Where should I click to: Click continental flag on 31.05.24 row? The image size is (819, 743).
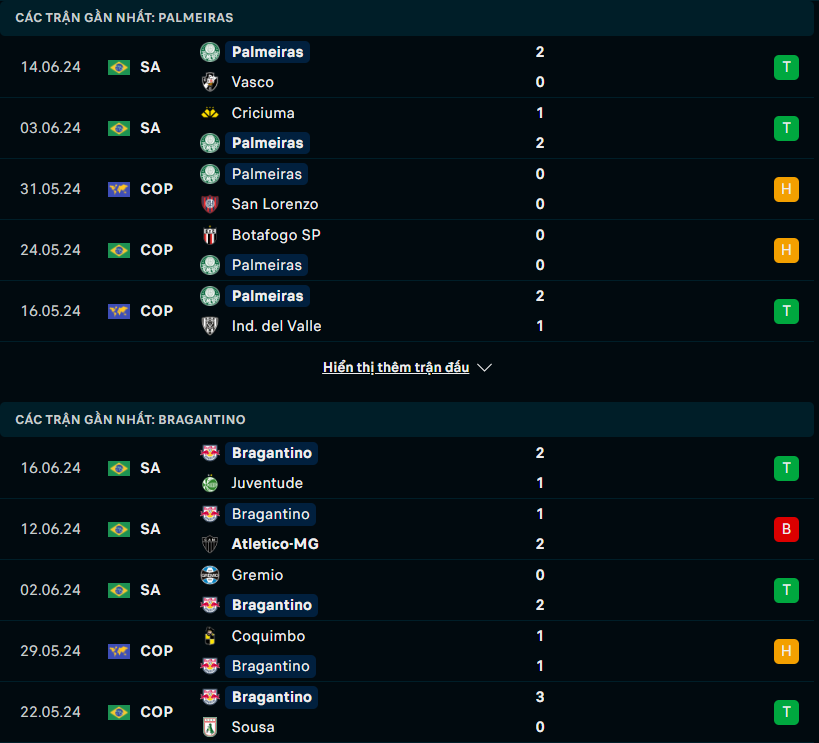click(119, 189)
